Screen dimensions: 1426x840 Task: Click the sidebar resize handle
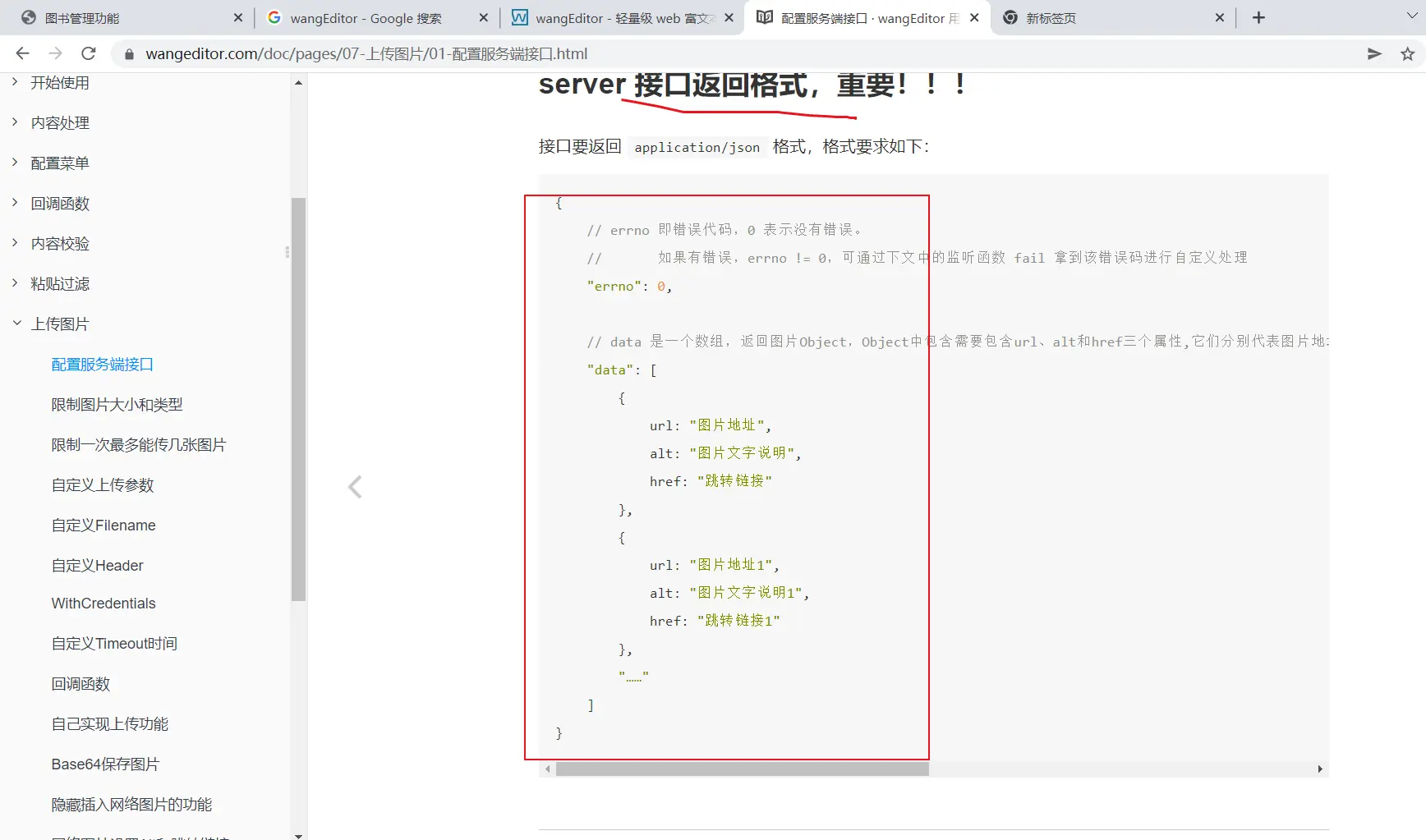pyautogui.click(x=287, y=252)
